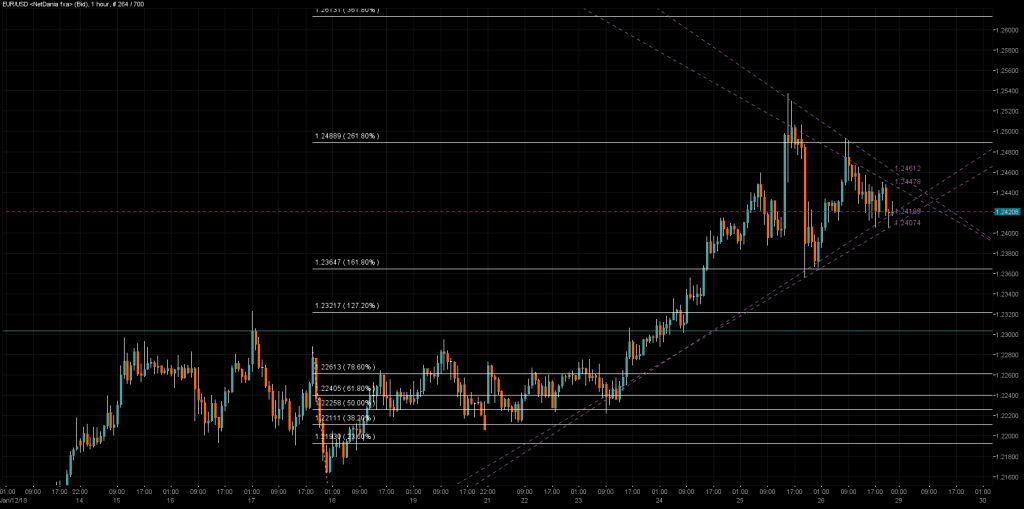Click the 1.25200 price axis label

tap(1006, 111)
